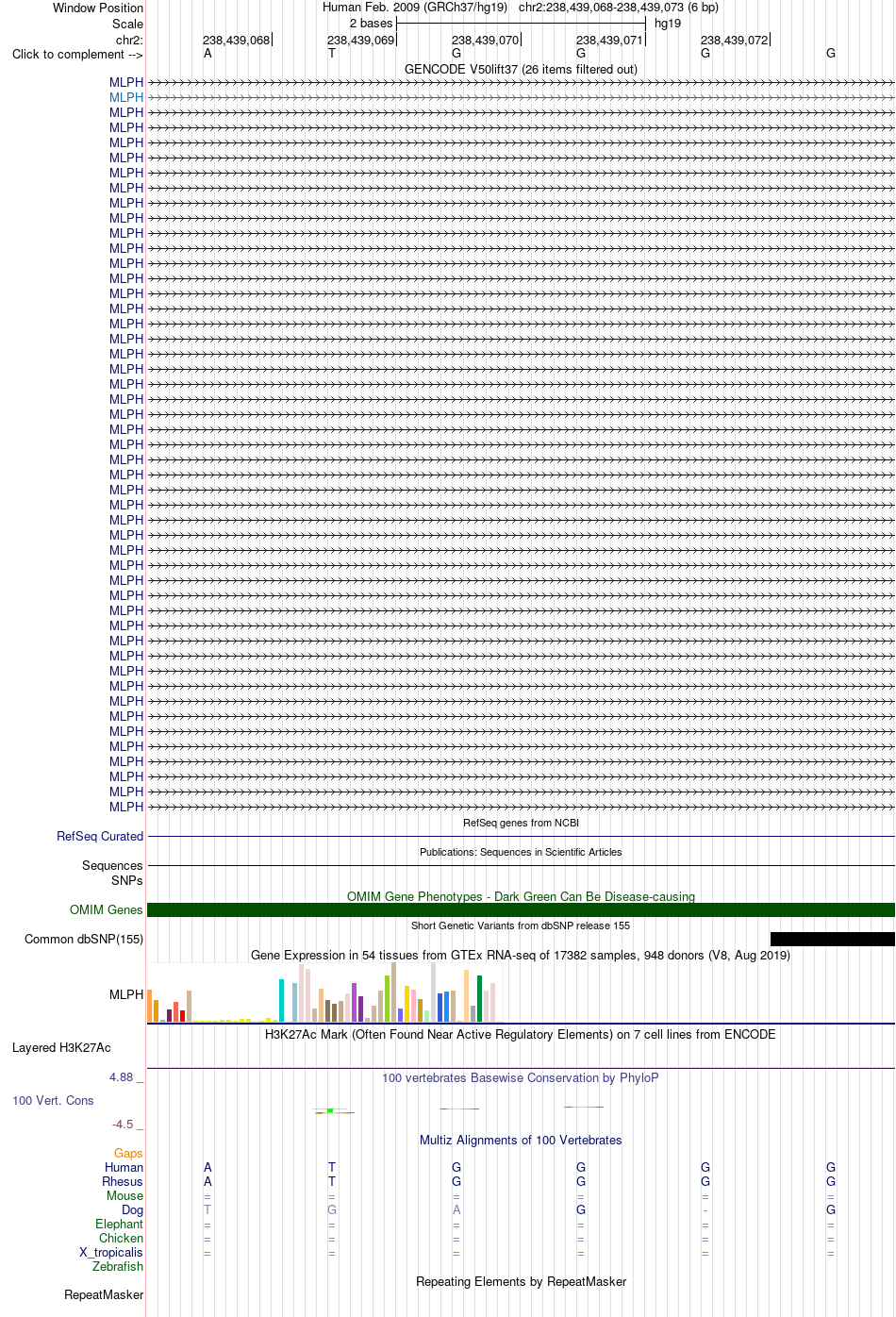Select the Human alignment row label
Screen dimensions: 896x1317
tap(124, 1167)
